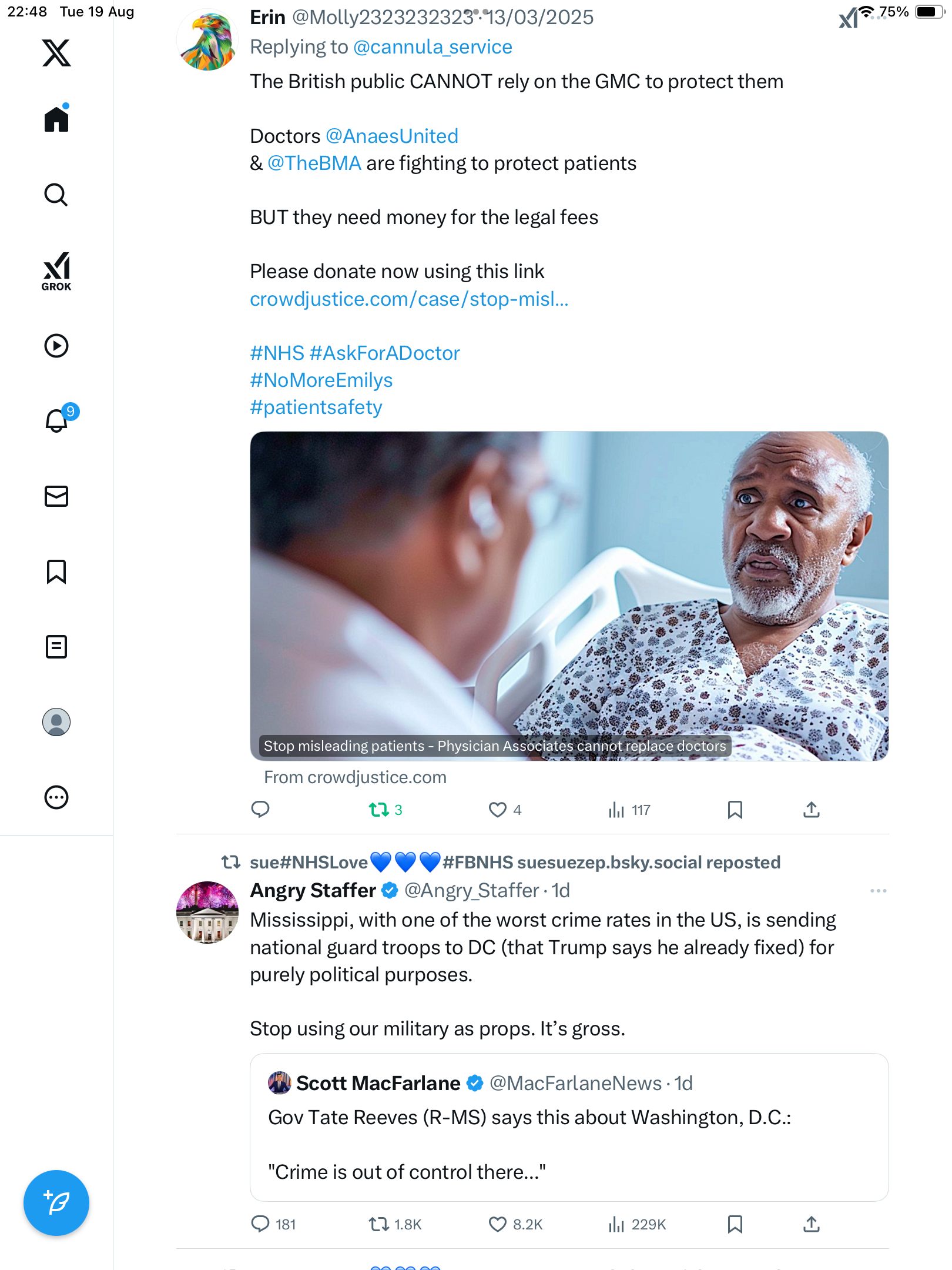
Task: Open the @AnaesUnited mention
Action: (x=392, y=136)
